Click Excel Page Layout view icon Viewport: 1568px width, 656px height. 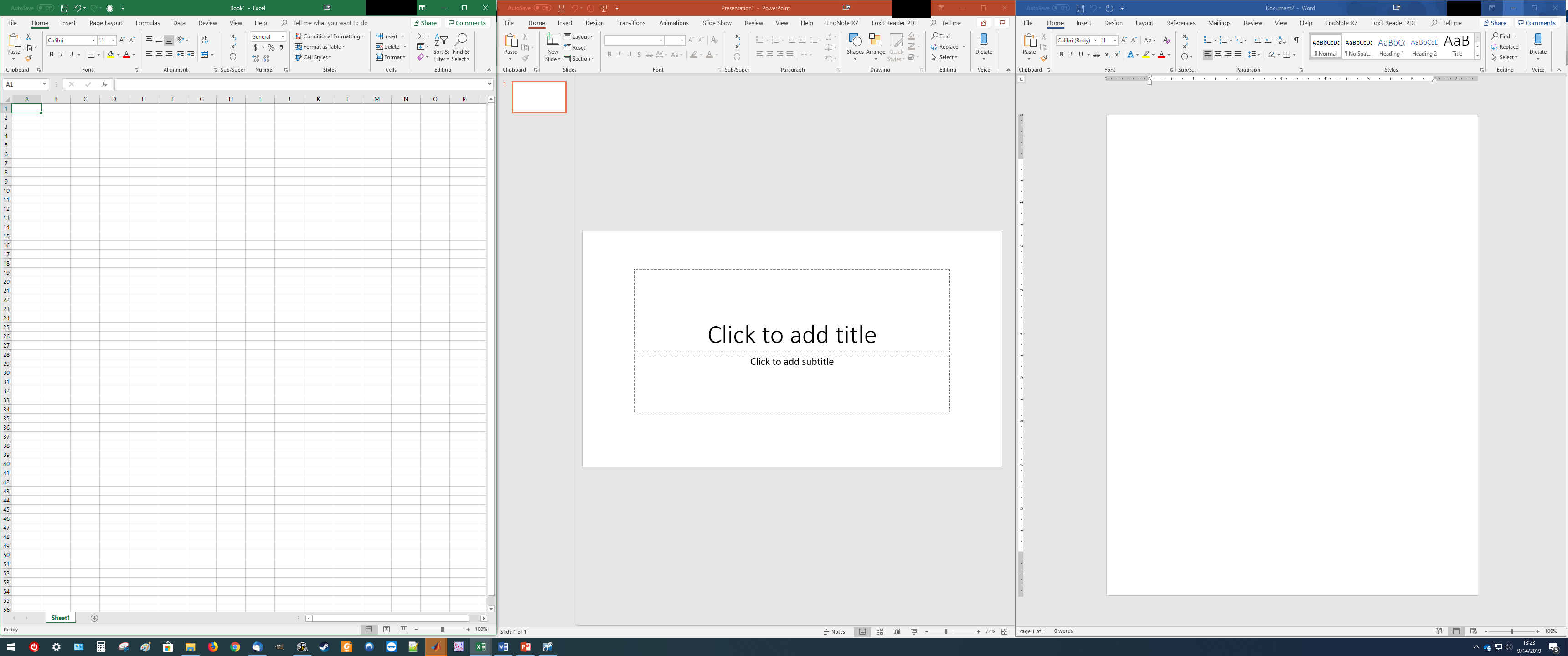386,629
